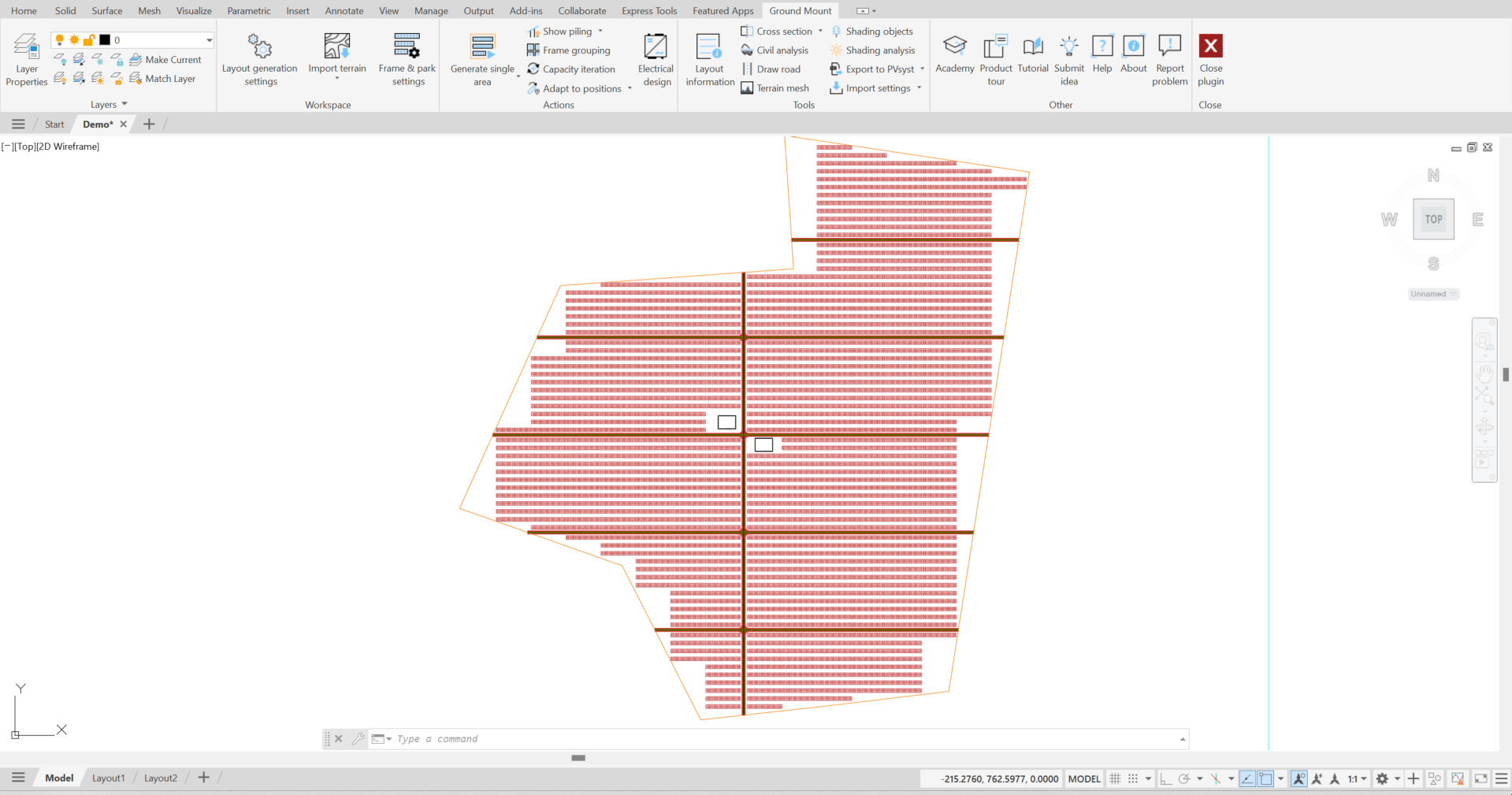Expand the Layers panel flyout

(124, 104)
